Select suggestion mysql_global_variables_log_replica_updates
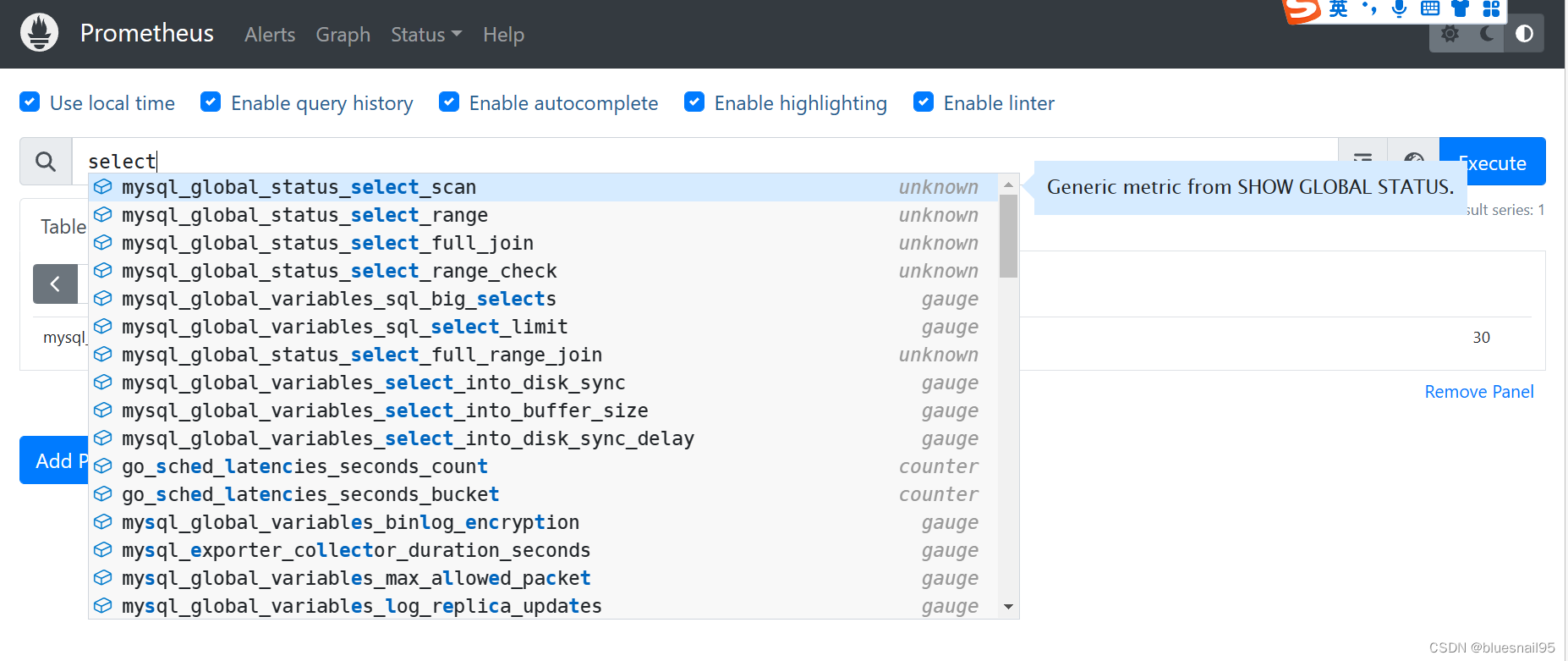 coord(543,606)
